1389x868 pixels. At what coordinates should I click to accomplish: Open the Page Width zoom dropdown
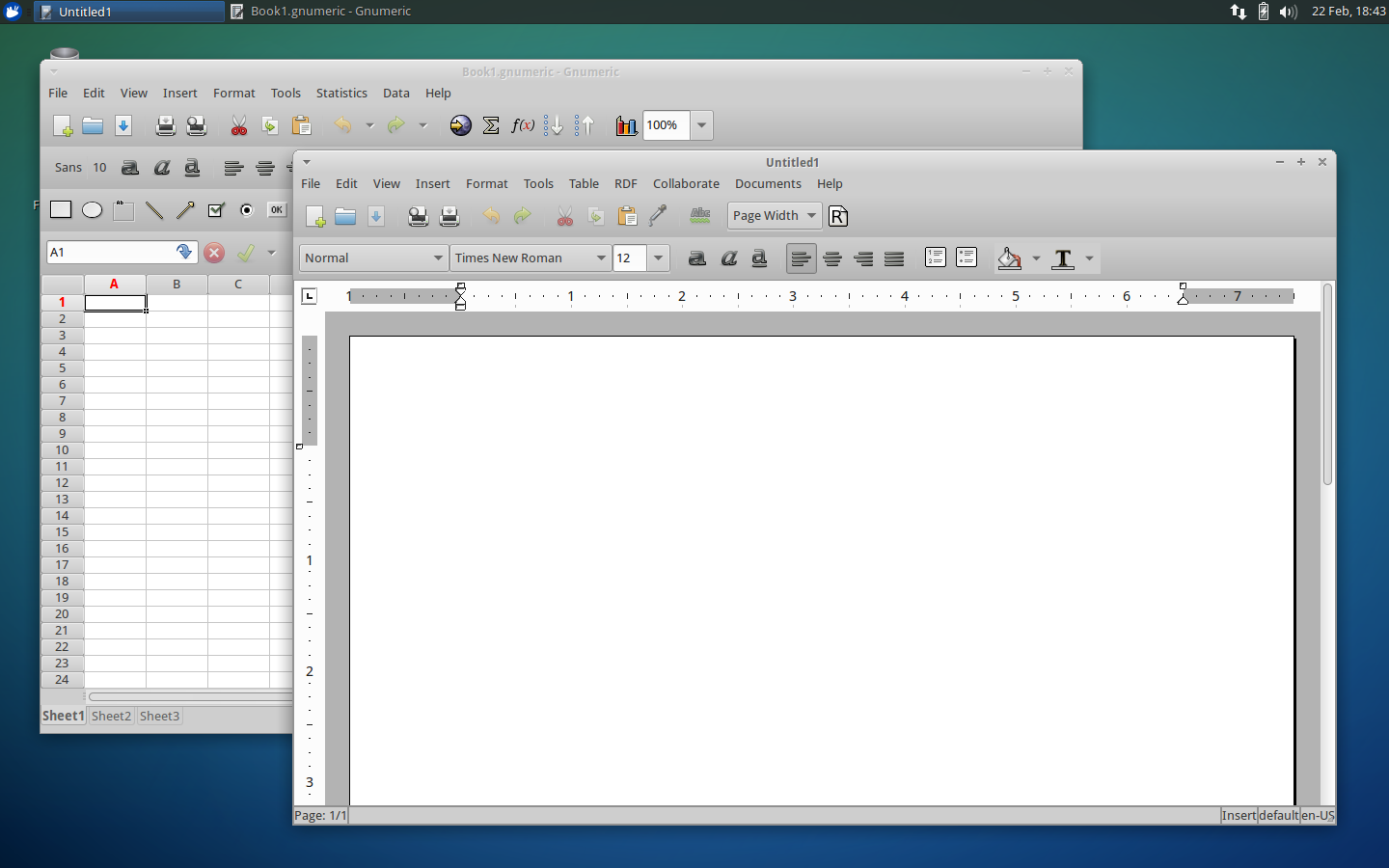811,216
